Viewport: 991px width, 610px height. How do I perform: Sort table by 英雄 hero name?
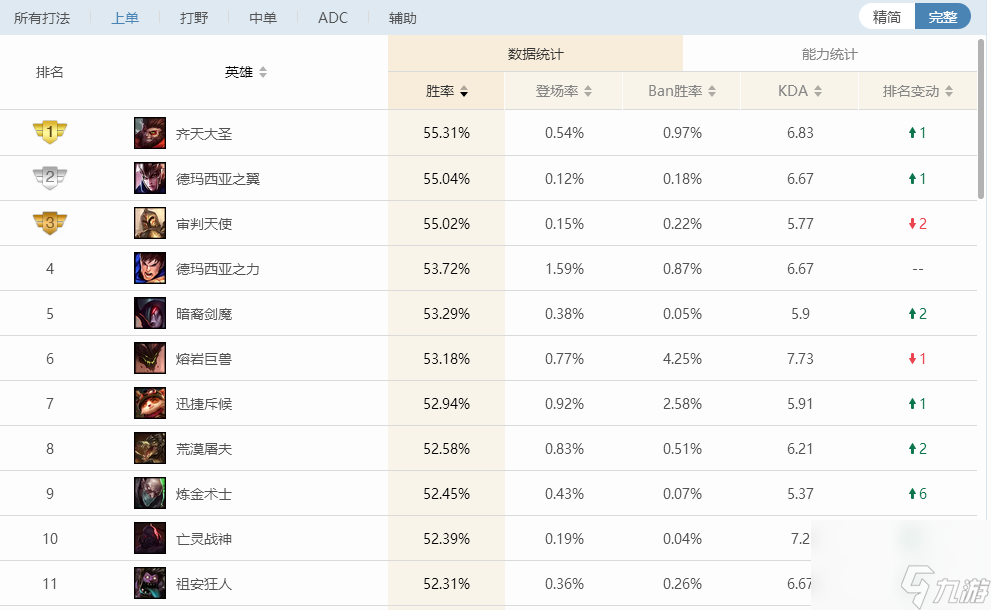[246, 72]
